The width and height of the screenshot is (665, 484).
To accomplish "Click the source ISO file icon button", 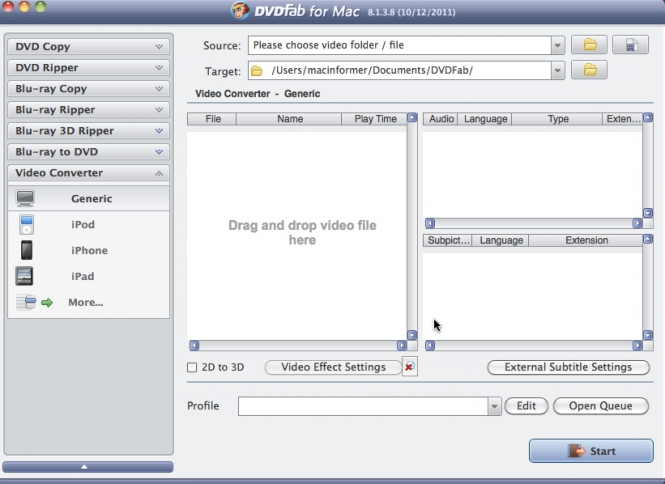I will 630,45.
